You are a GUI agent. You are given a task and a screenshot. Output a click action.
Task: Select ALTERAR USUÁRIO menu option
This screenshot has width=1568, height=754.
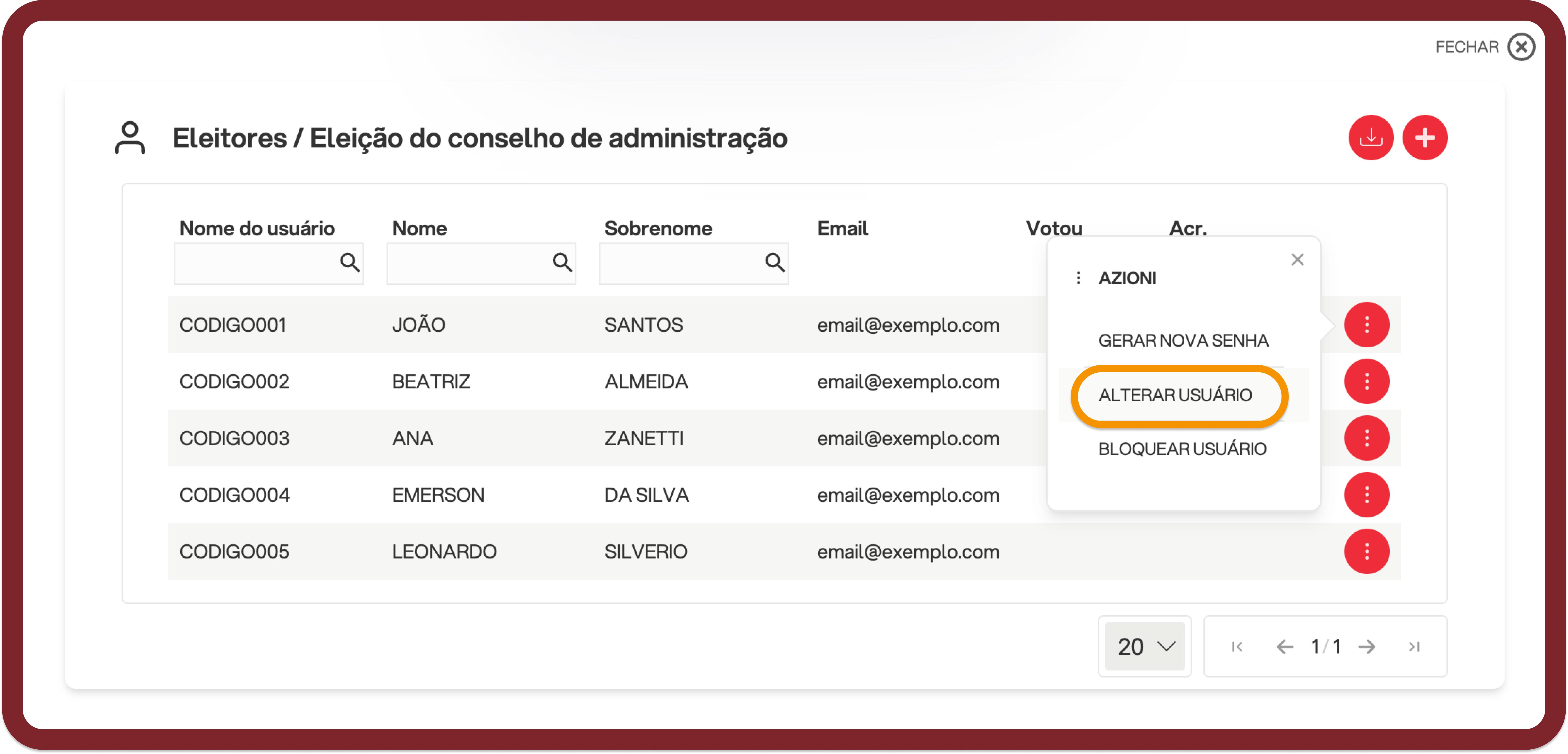point(1175,395)
